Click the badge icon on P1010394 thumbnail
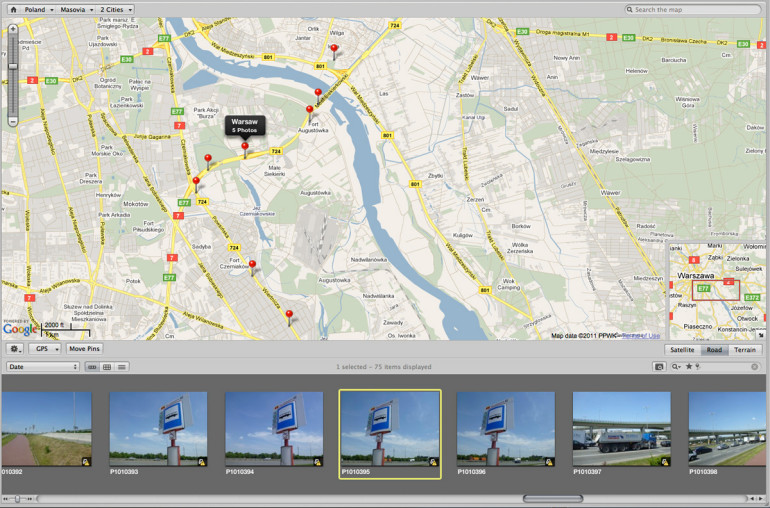770x508 pixels. pyautogui.click(x=317, y=462)
